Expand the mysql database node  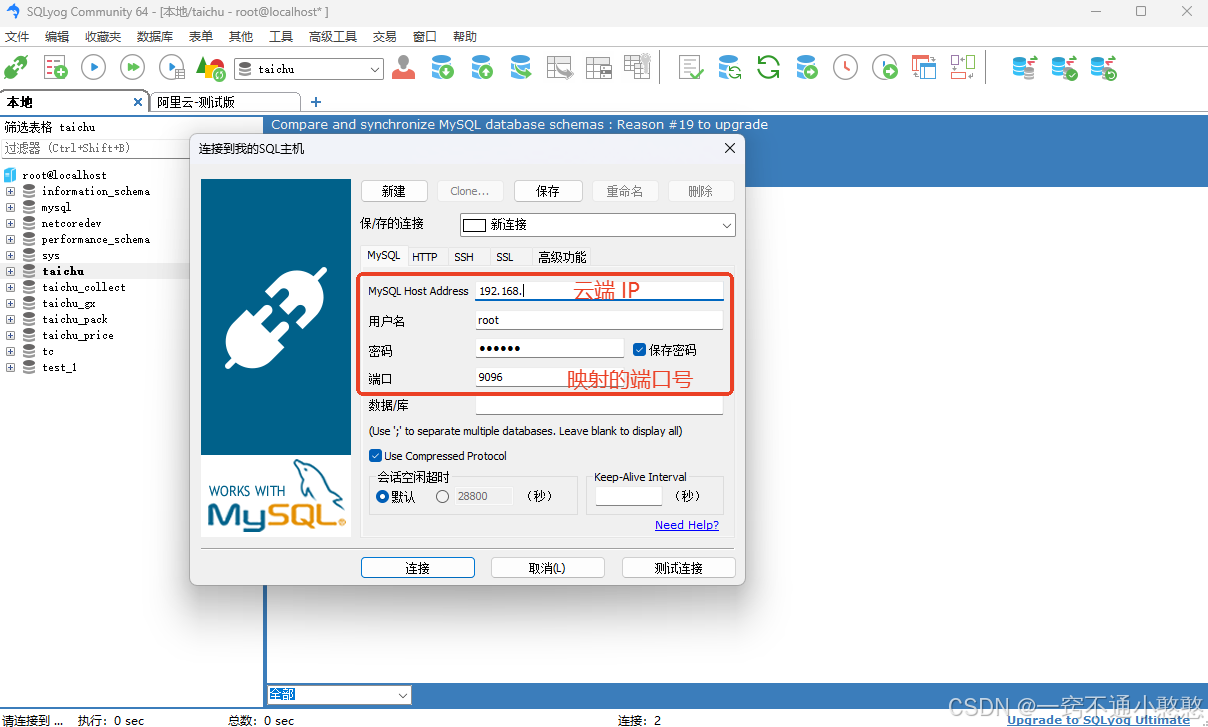tap(10, 207)
